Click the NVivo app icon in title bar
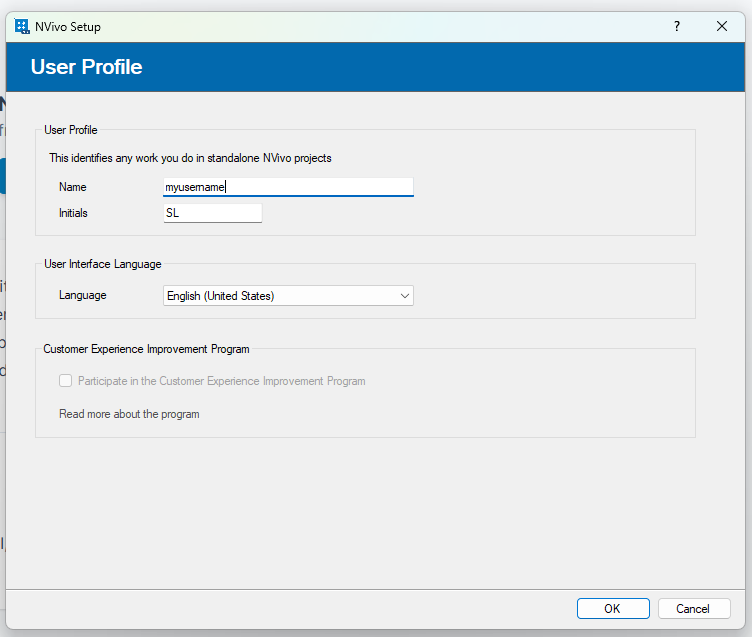752x637 pixels. [22, 27]
